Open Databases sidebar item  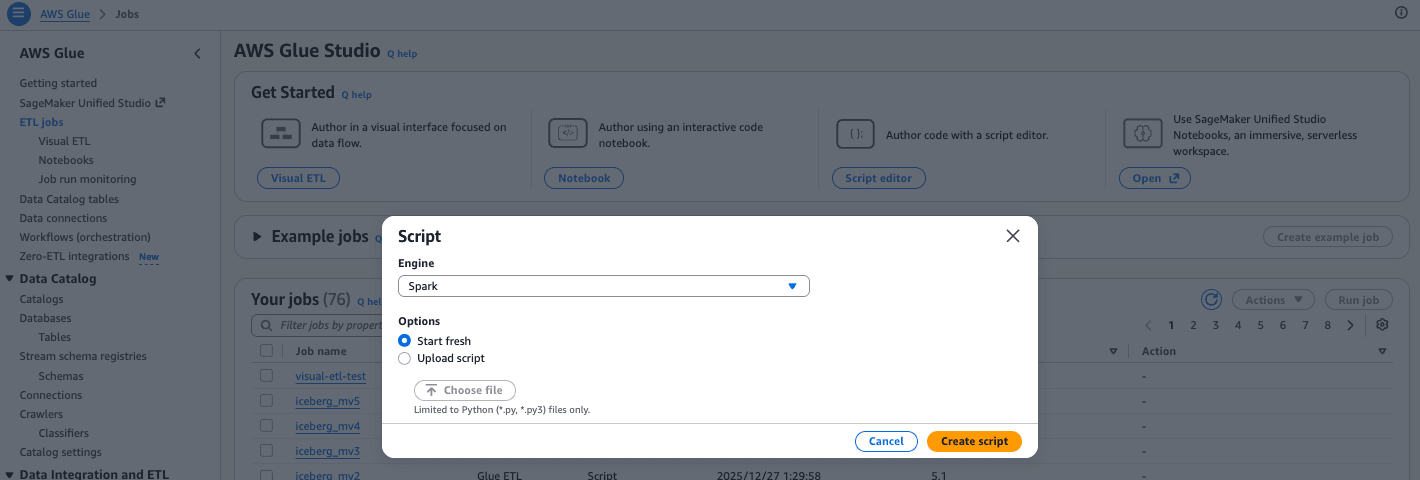[x=45, y=318]
